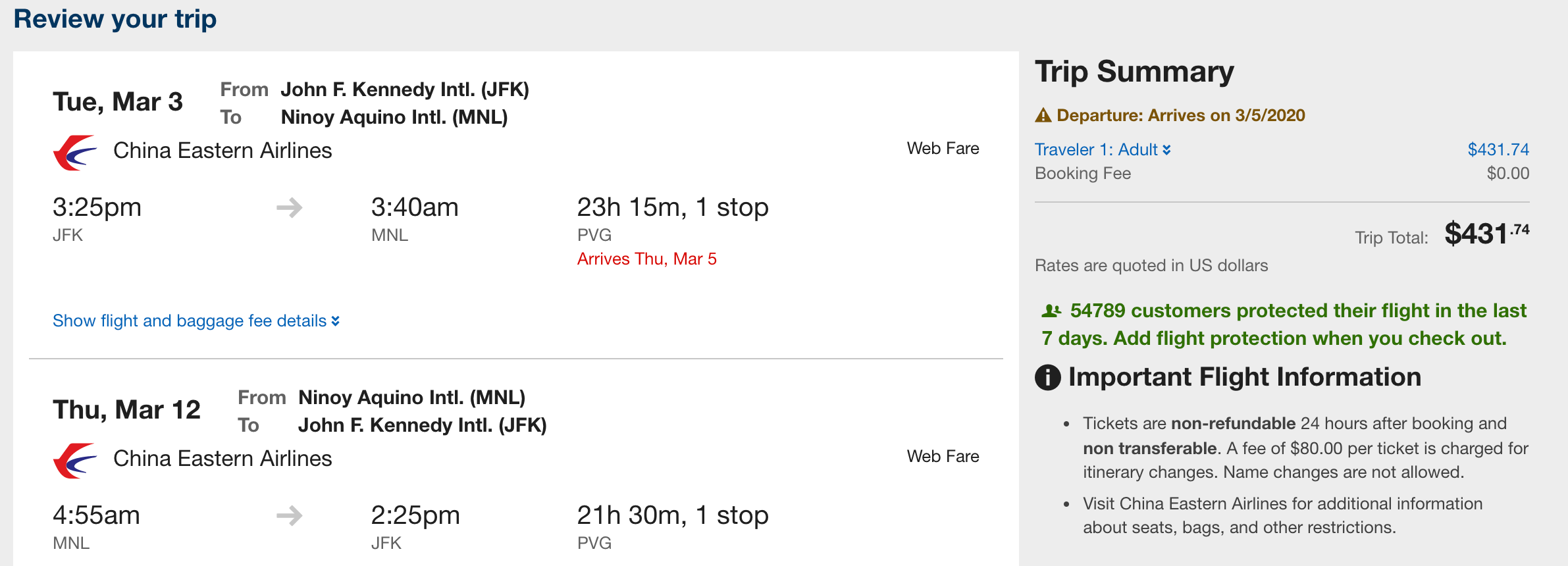
Task: Click the arrow between JFK and MNL times
Action: click(289, 208)
